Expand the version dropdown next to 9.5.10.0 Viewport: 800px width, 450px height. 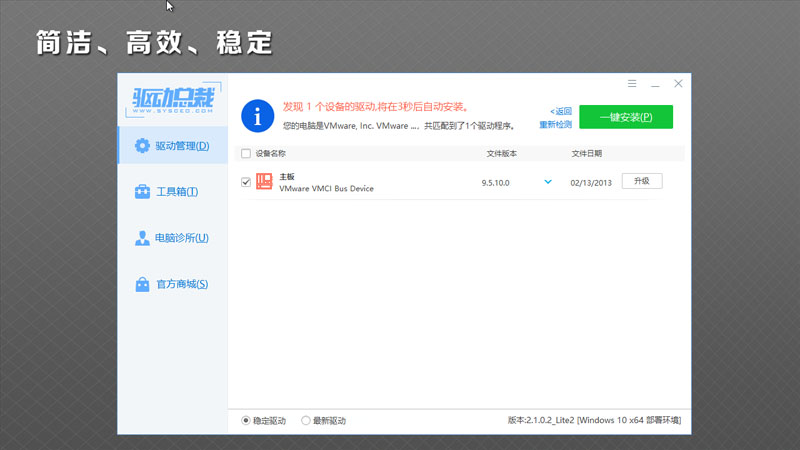click(548, 182)
